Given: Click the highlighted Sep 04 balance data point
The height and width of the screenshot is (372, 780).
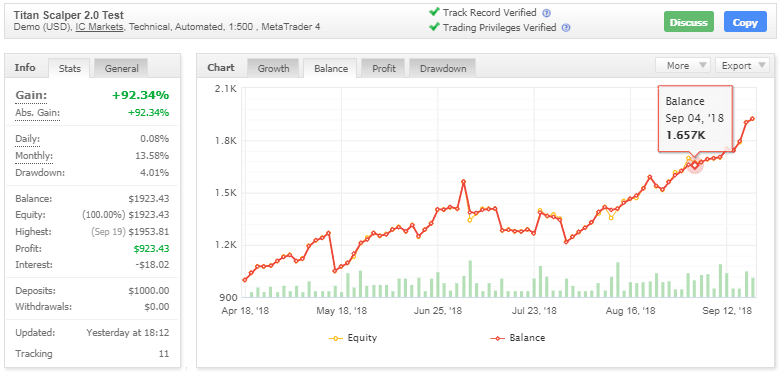Looking at the screenshot, I should click(695, 165).
